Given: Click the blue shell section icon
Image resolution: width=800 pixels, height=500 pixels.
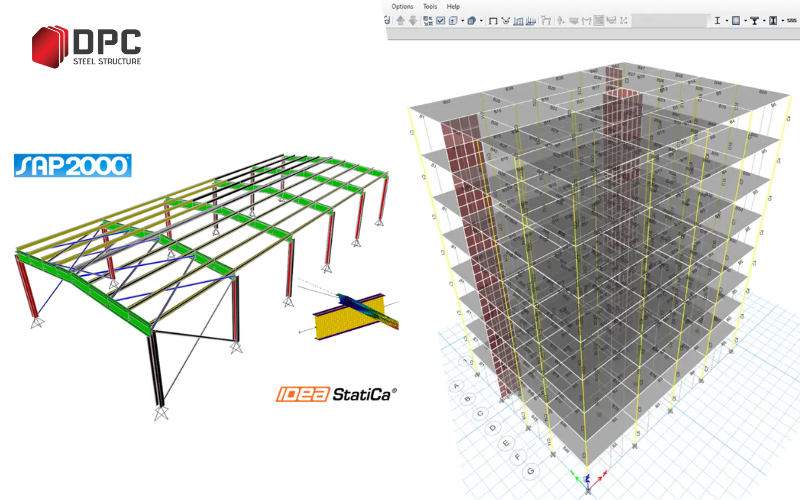Looking at the screenshot, I should tap(736, 20).
